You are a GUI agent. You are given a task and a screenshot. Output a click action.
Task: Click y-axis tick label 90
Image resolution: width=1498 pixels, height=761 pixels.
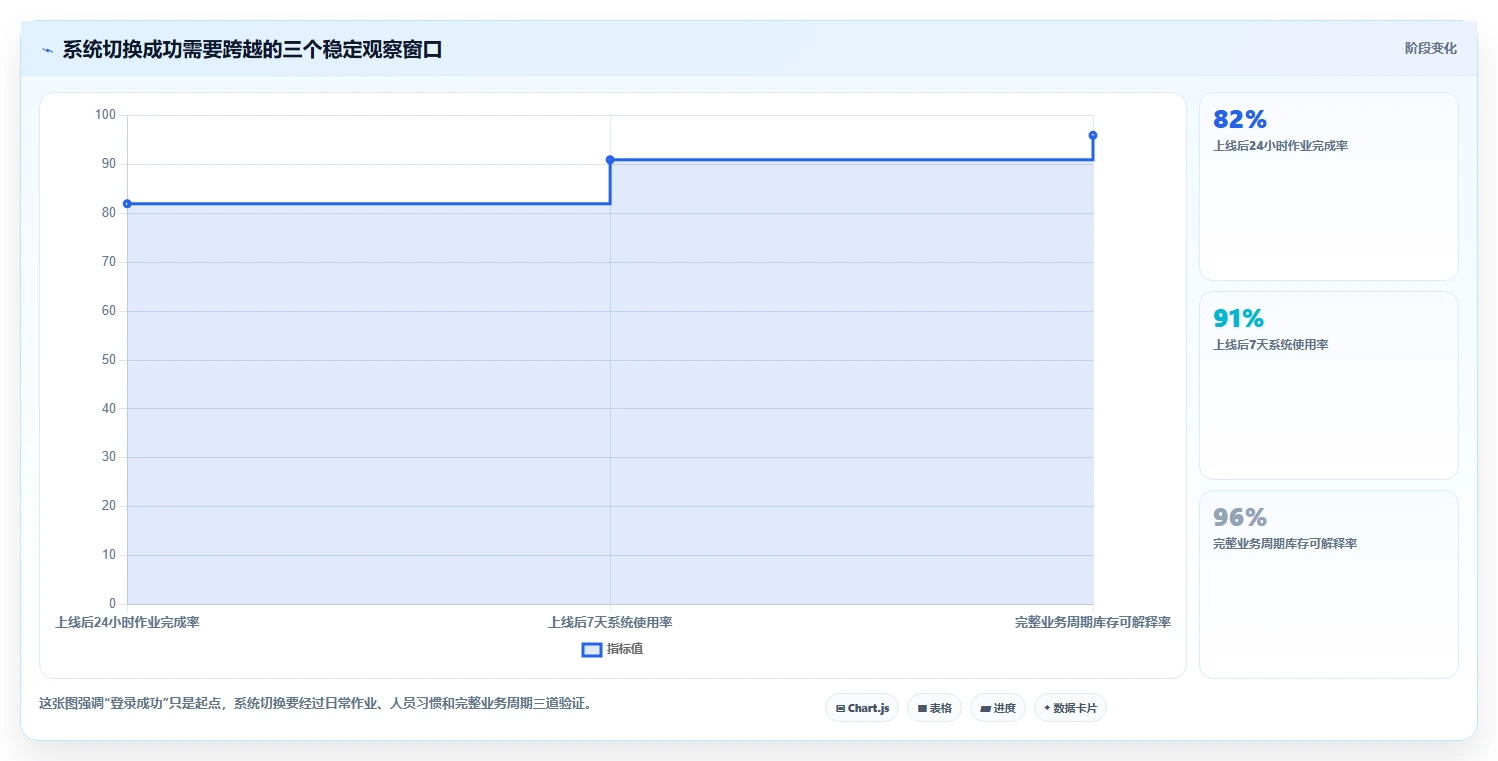point(109,164)
